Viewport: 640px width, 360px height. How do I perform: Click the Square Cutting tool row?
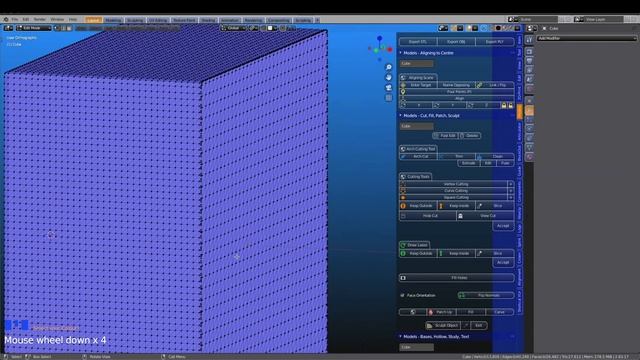453,198
